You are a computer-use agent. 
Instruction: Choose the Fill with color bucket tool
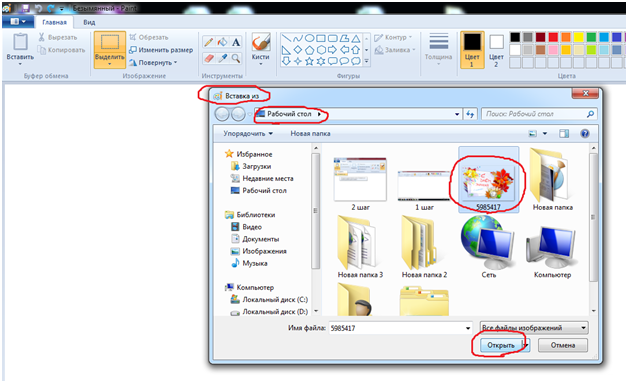coord(222,42)
